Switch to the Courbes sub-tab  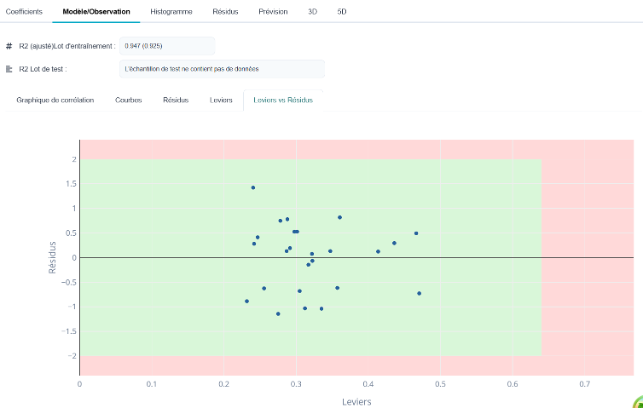click(129, 100)
